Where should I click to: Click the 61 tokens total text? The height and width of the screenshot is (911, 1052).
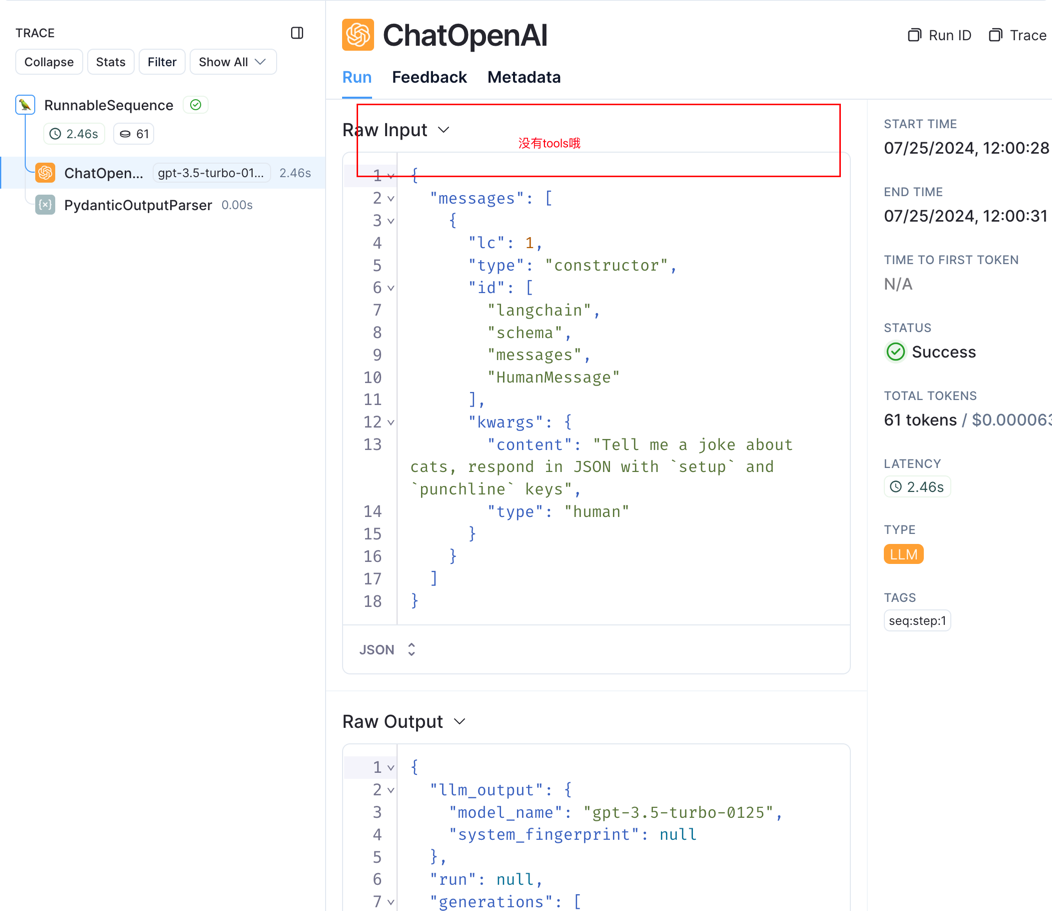[920, 420]
